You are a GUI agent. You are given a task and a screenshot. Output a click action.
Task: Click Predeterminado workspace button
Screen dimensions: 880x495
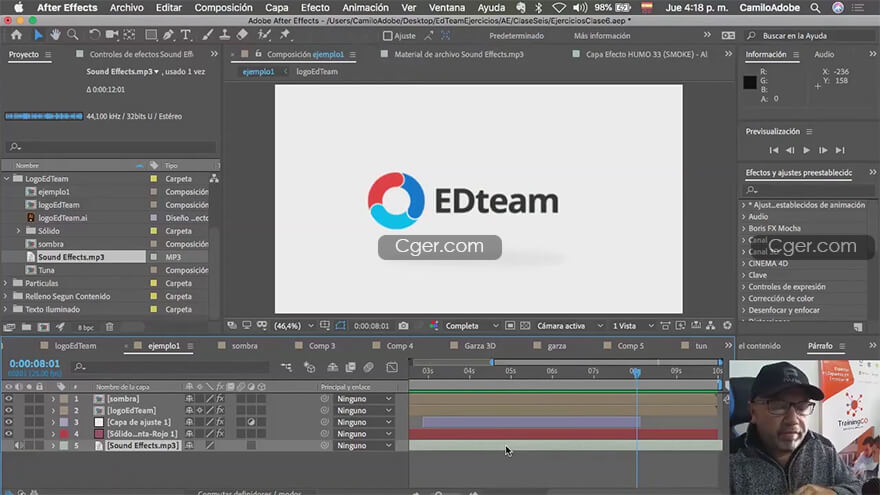[516, 35]
